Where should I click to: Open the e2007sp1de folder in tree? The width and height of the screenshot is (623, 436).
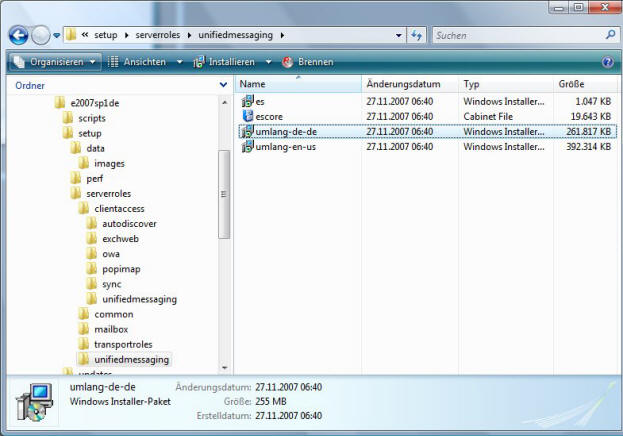click(95, 103)
